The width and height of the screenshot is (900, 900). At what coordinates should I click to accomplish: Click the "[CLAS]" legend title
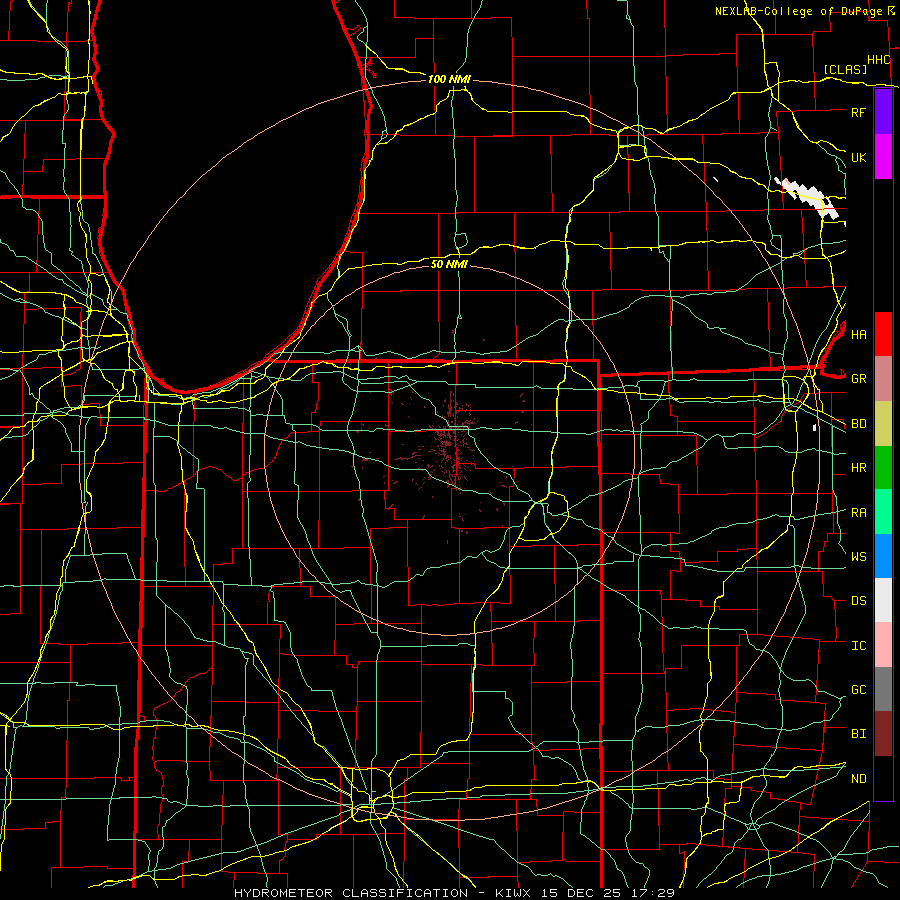pyautogui.click(x=845, y=69)
